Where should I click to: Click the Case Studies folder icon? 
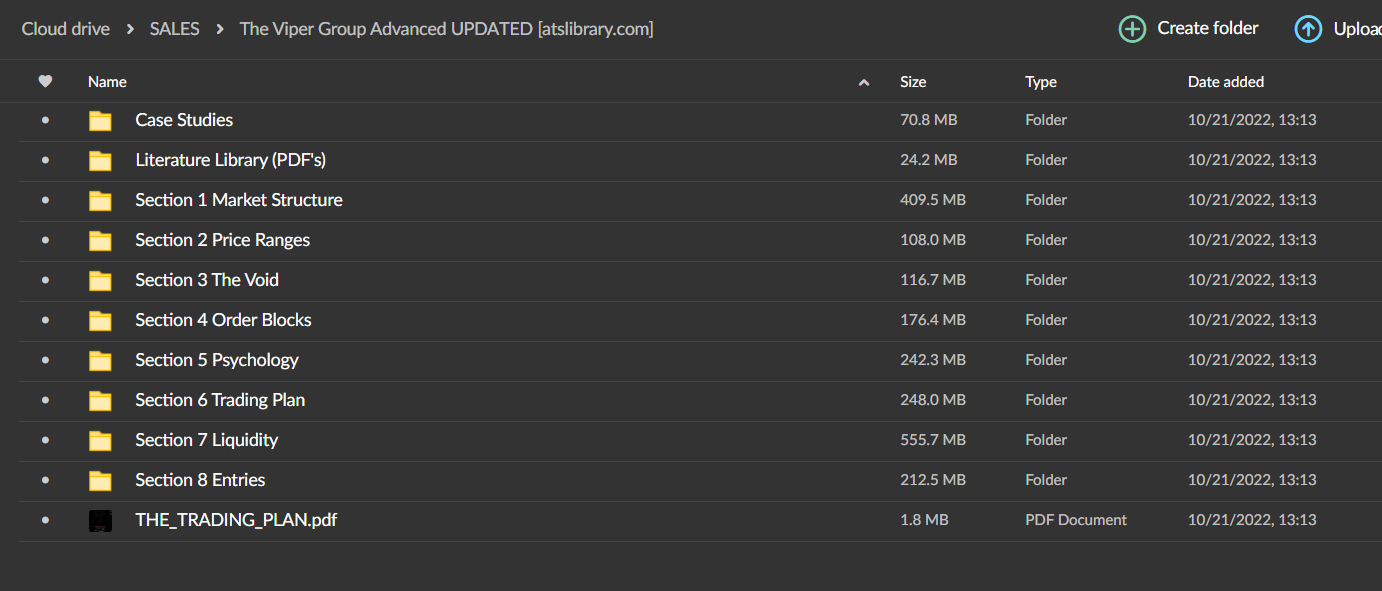coord(100,121)
